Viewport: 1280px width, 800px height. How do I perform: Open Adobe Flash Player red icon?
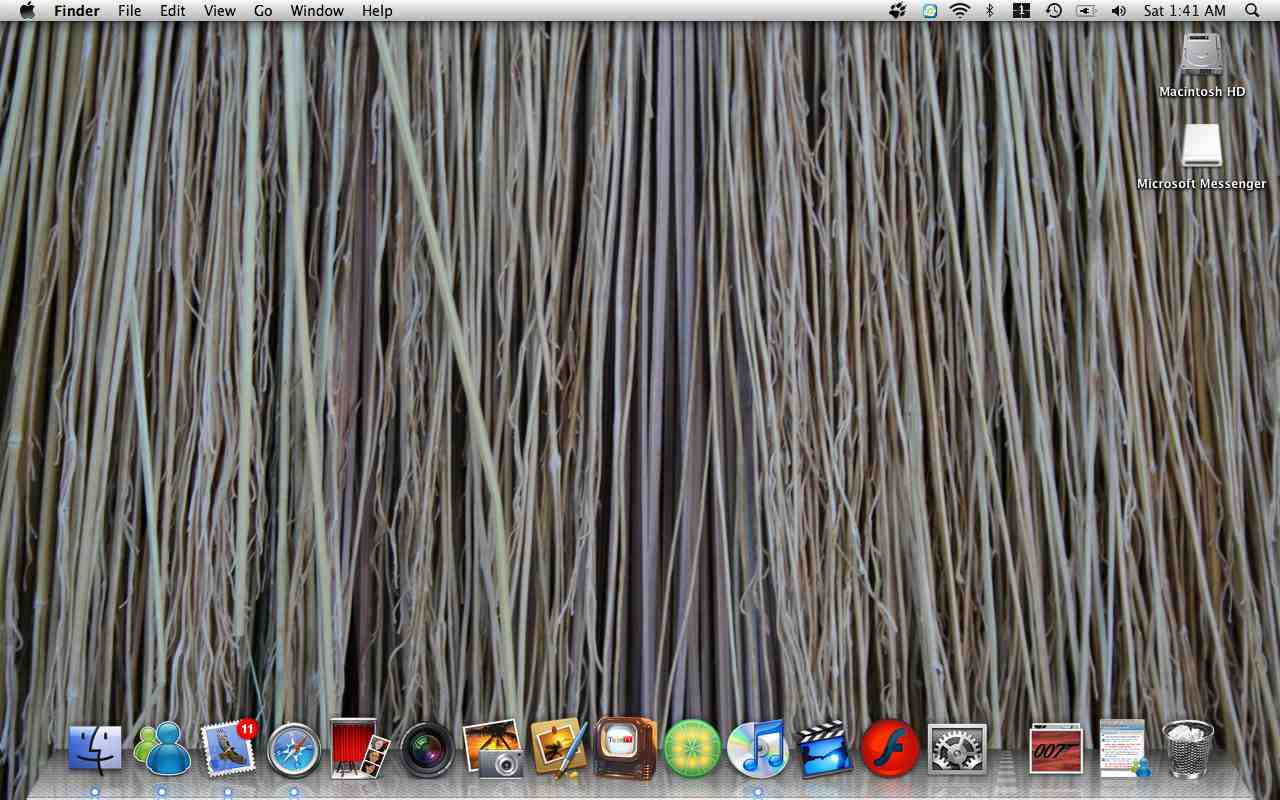coord(890,749)
